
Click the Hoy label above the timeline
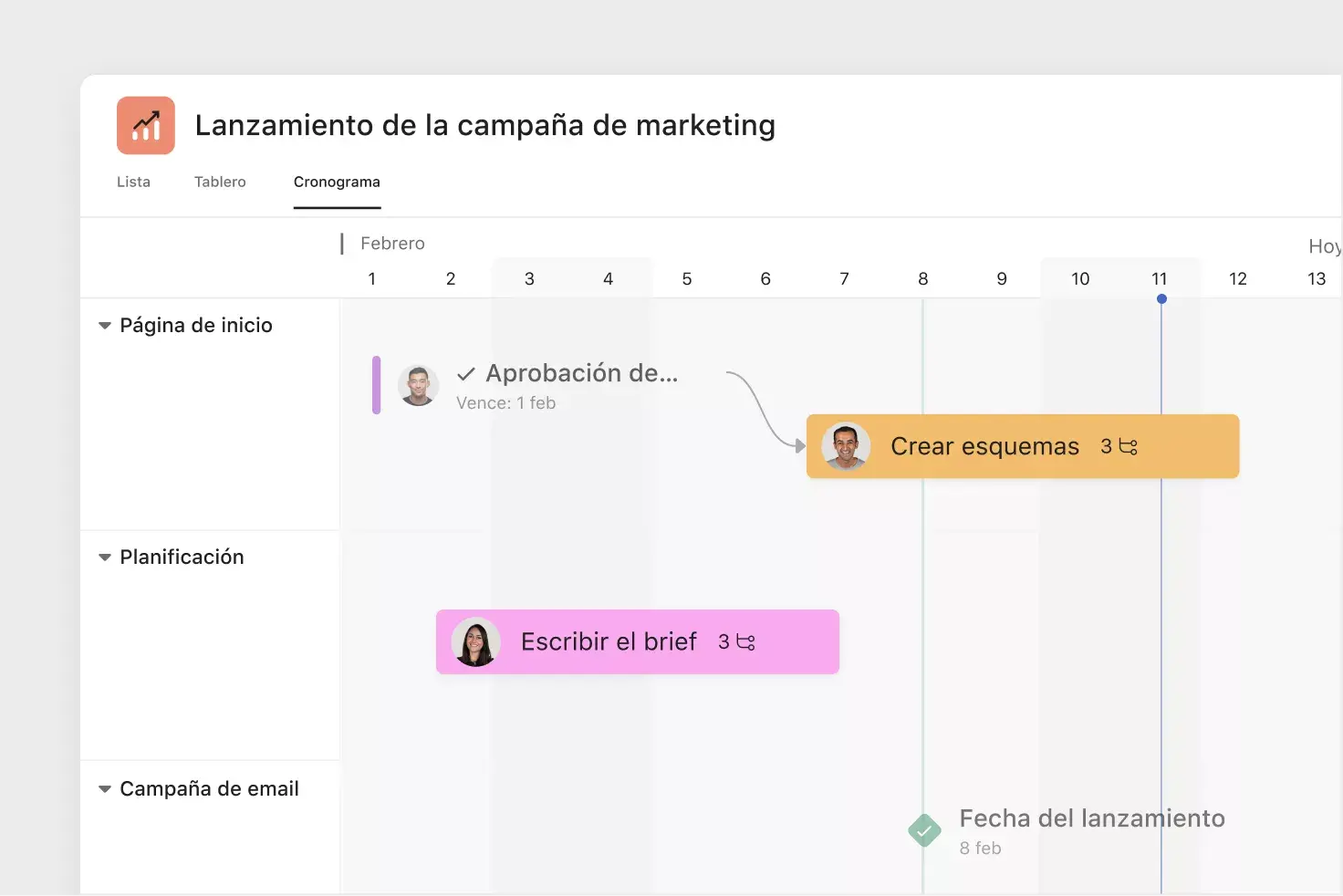tap(1323, 245)
